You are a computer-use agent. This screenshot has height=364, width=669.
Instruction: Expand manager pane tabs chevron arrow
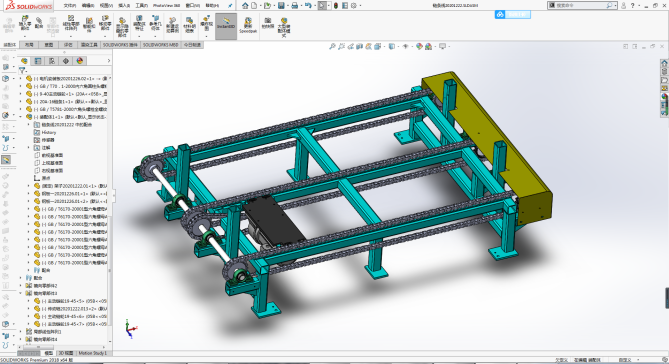click(108, 61)
